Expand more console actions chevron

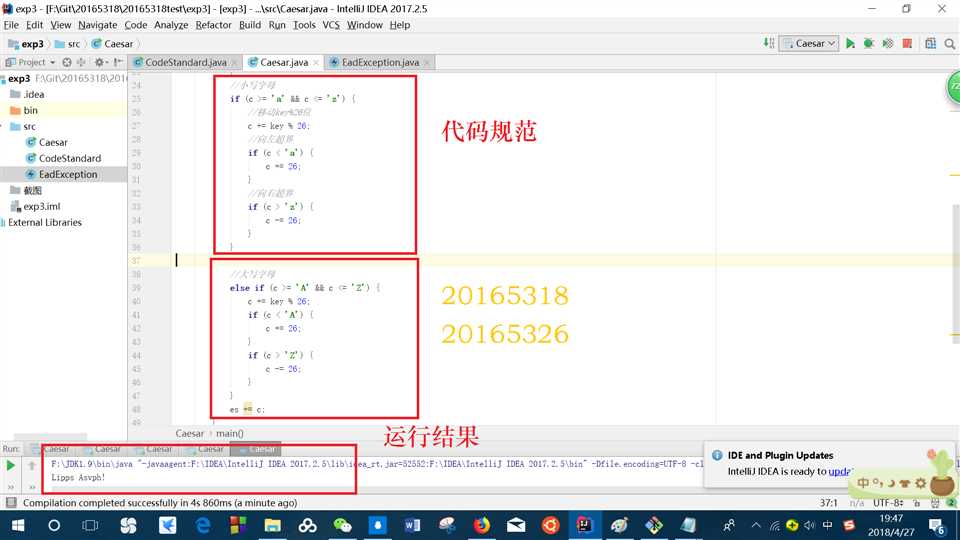point(32,487)
